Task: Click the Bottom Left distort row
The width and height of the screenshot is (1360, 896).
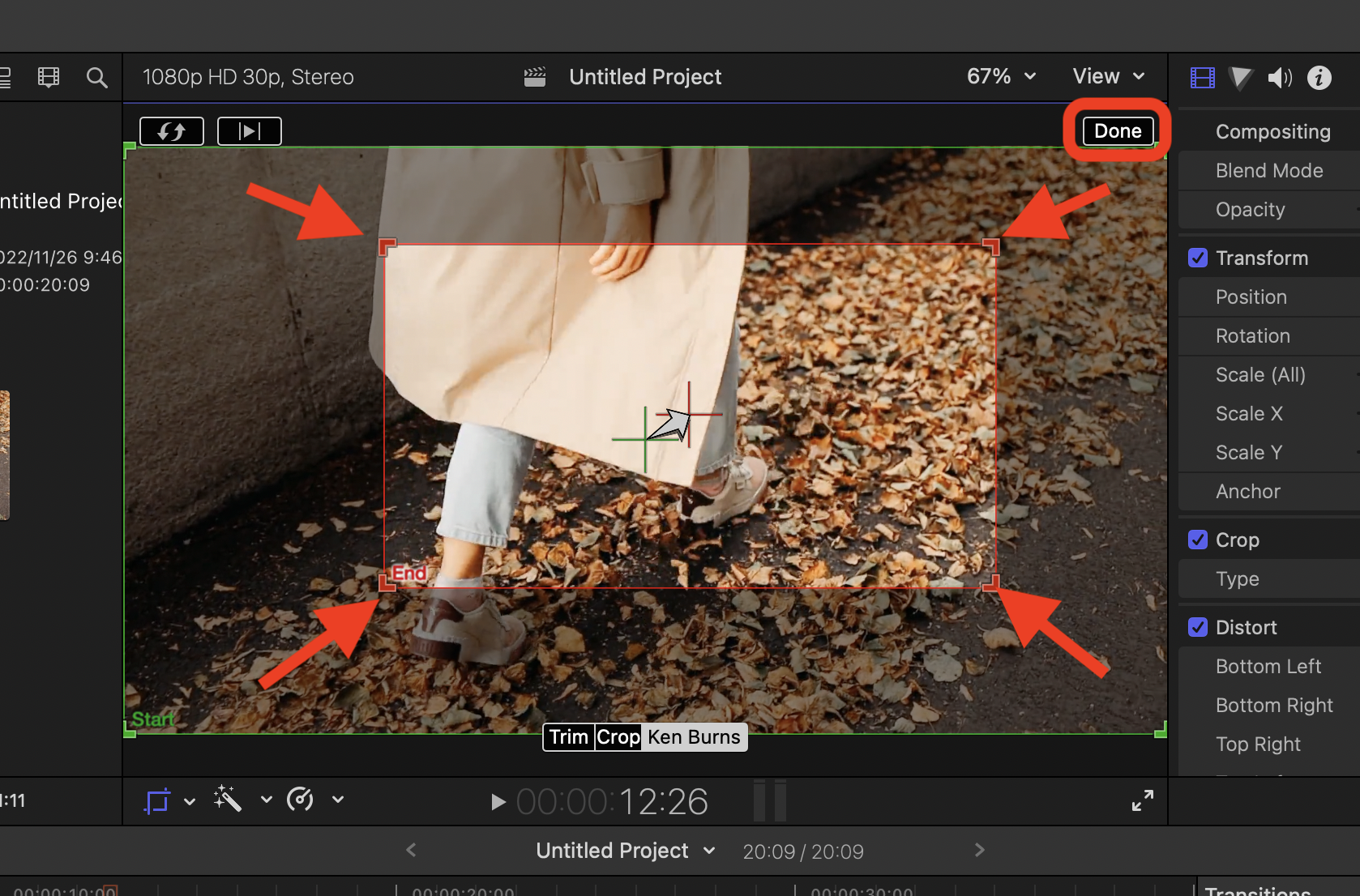Action: click(1269, 666)
